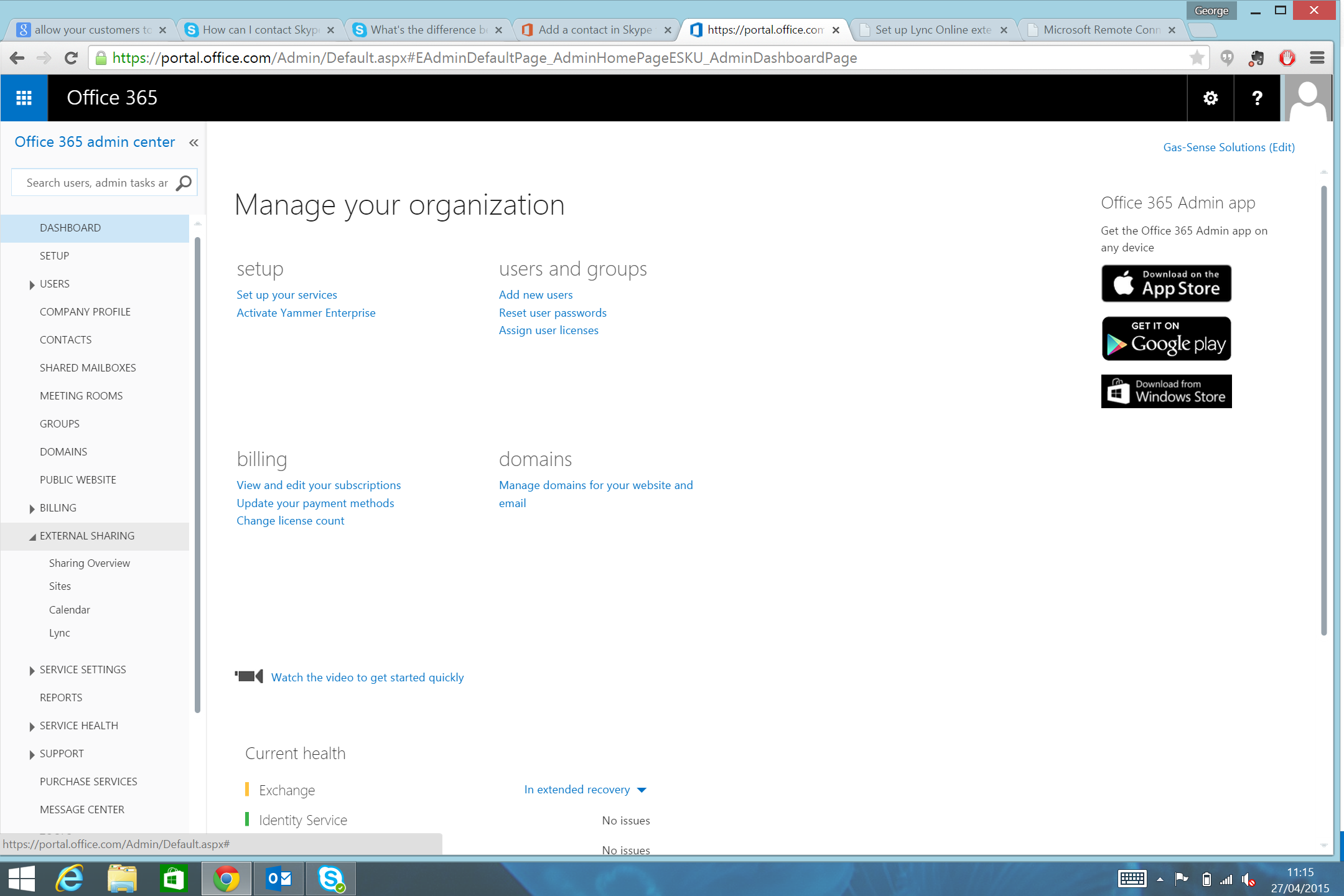
Task: Open the Get it on Google Play badge
Action: click(x=1166, y=338)
